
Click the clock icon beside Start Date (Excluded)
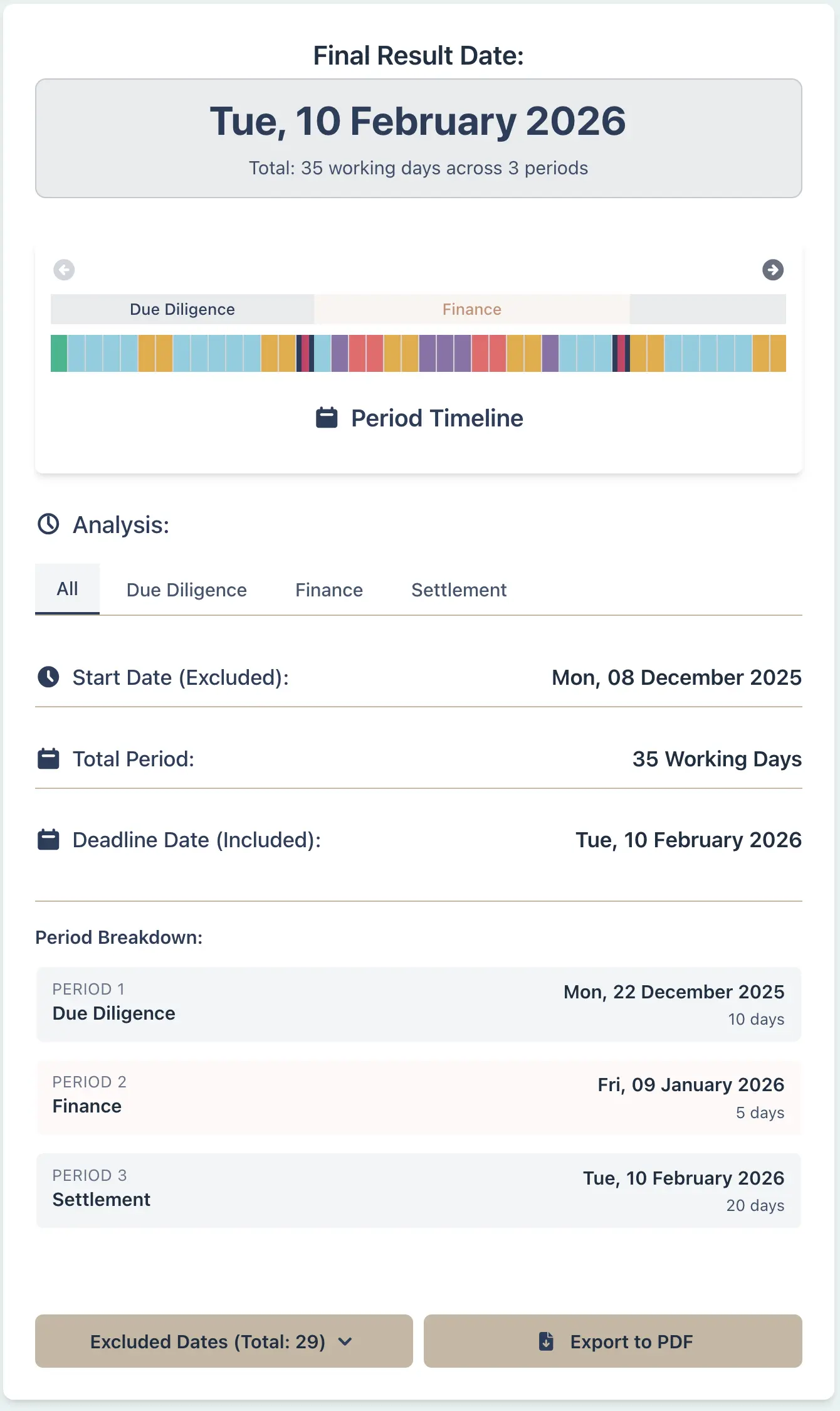point(48,677)
